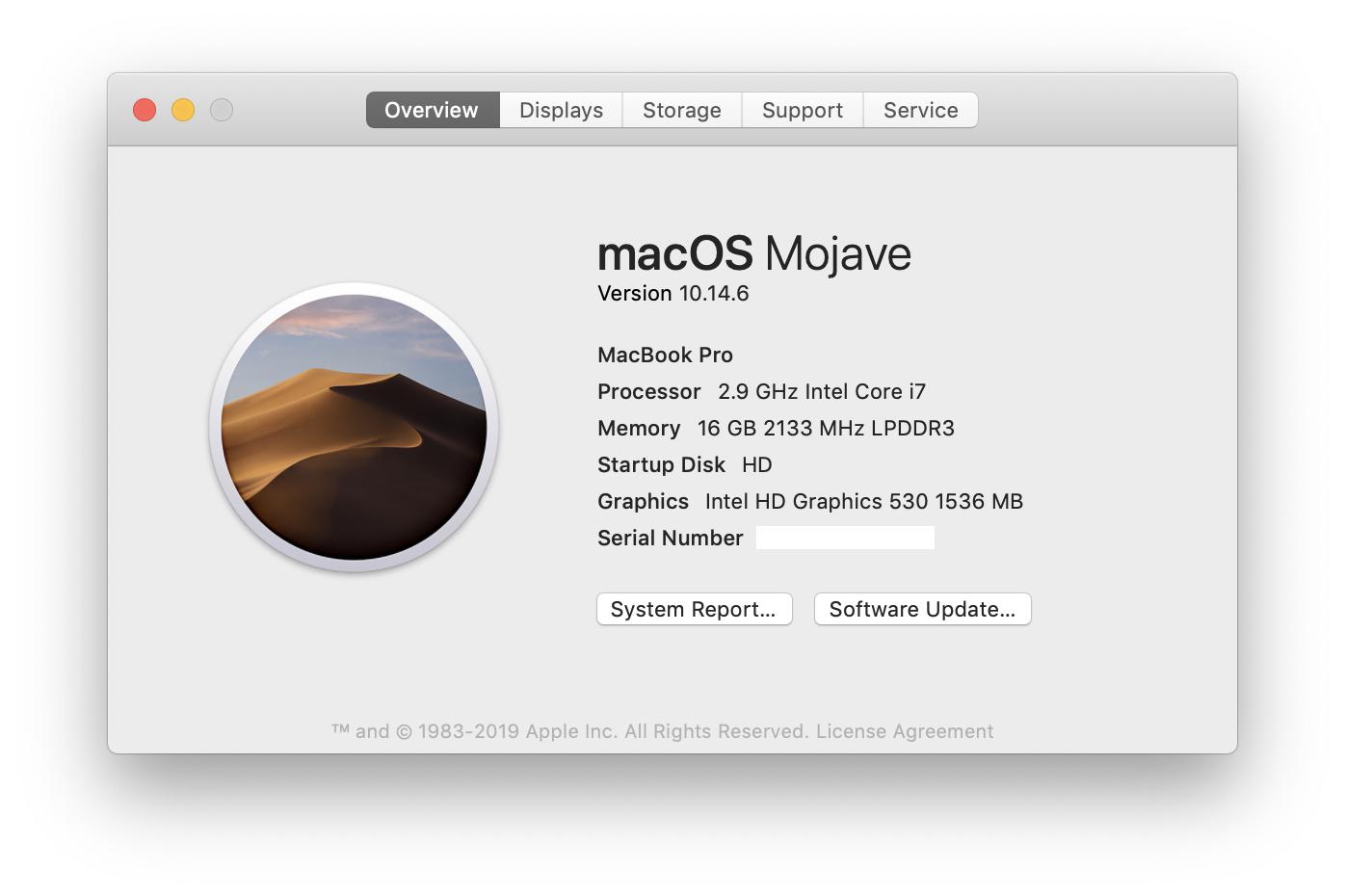This screenshot has height=896, width=1345.
Task: Go to the Support tab
Action: [803, 110]
